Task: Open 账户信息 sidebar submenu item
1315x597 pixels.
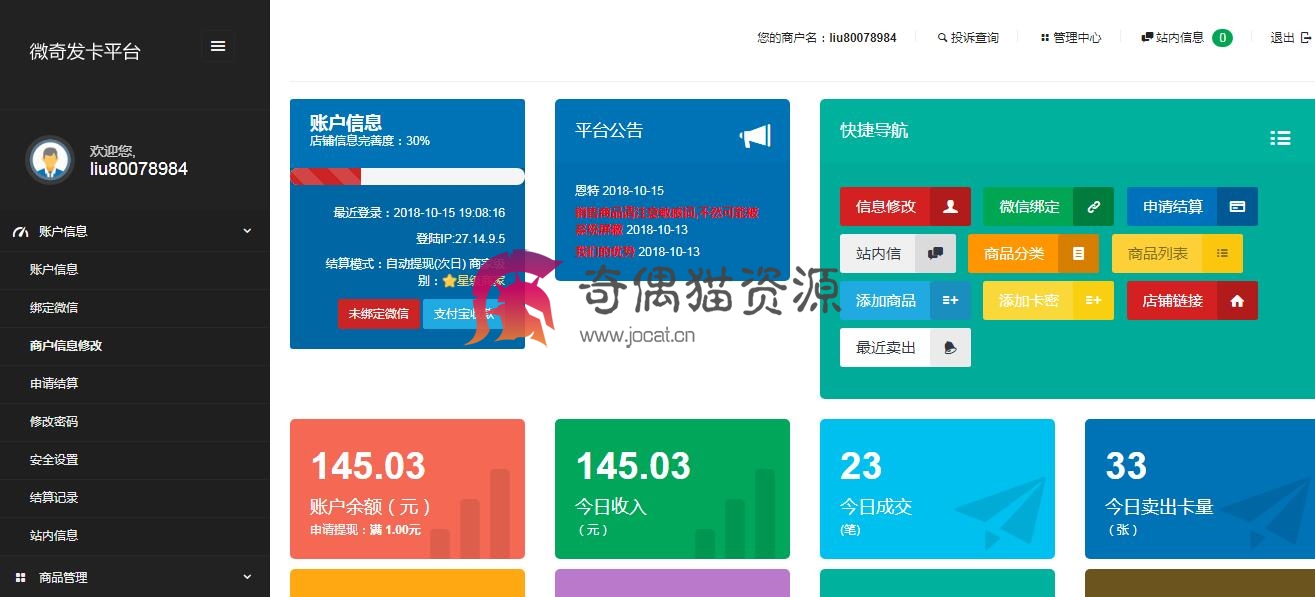Action: tap(54, 269)
